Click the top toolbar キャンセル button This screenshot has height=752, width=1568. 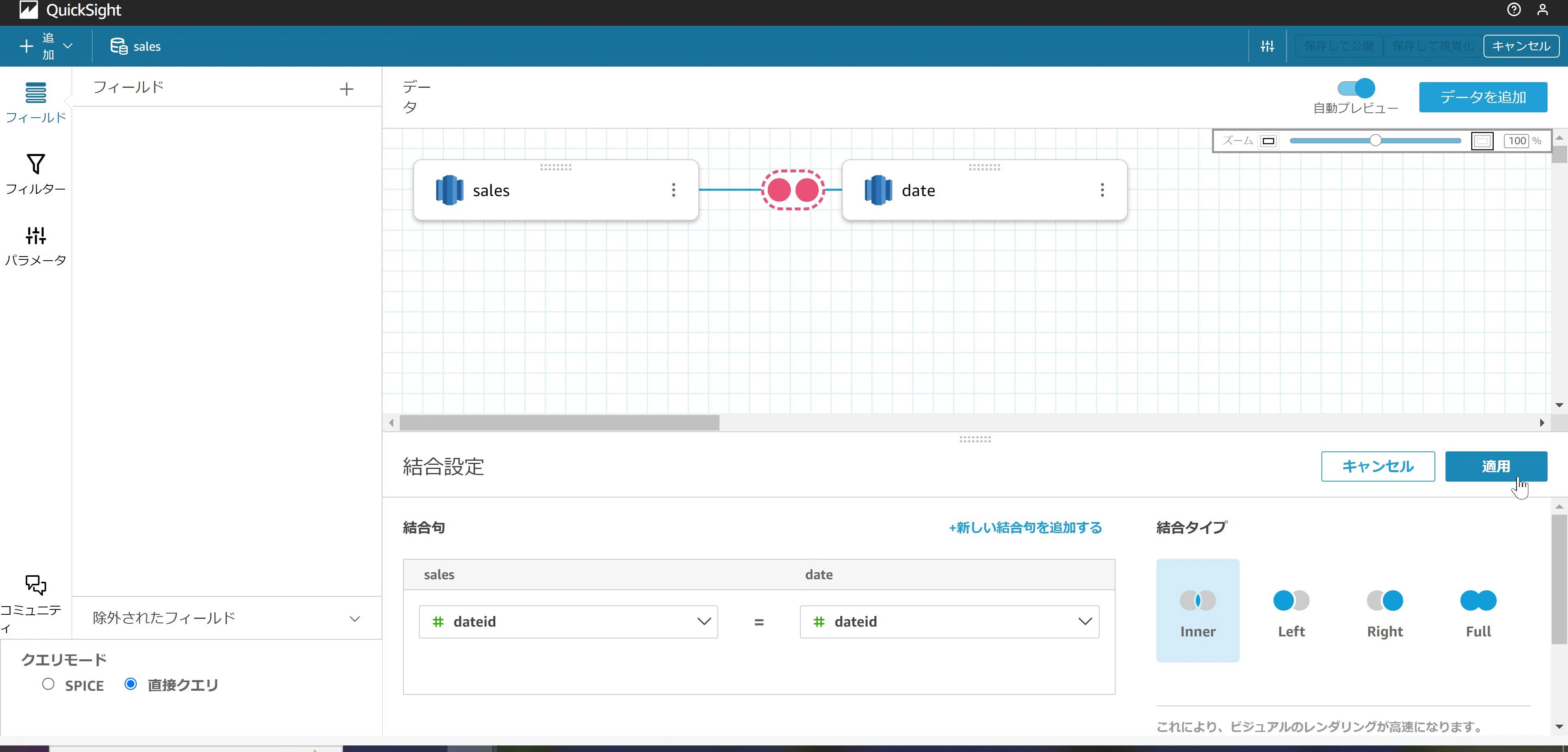(1521, 46)
